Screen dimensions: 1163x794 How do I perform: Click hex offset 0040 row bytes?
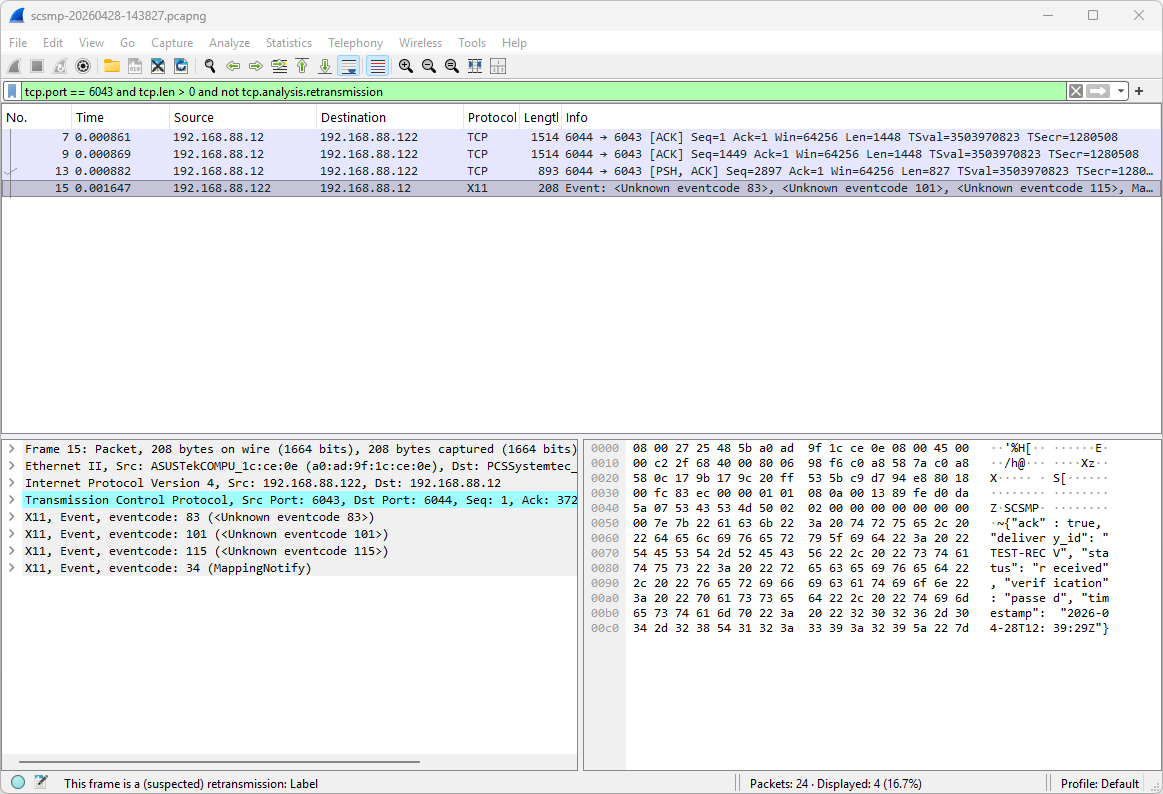pyautogui.click(x=800, y=508)
